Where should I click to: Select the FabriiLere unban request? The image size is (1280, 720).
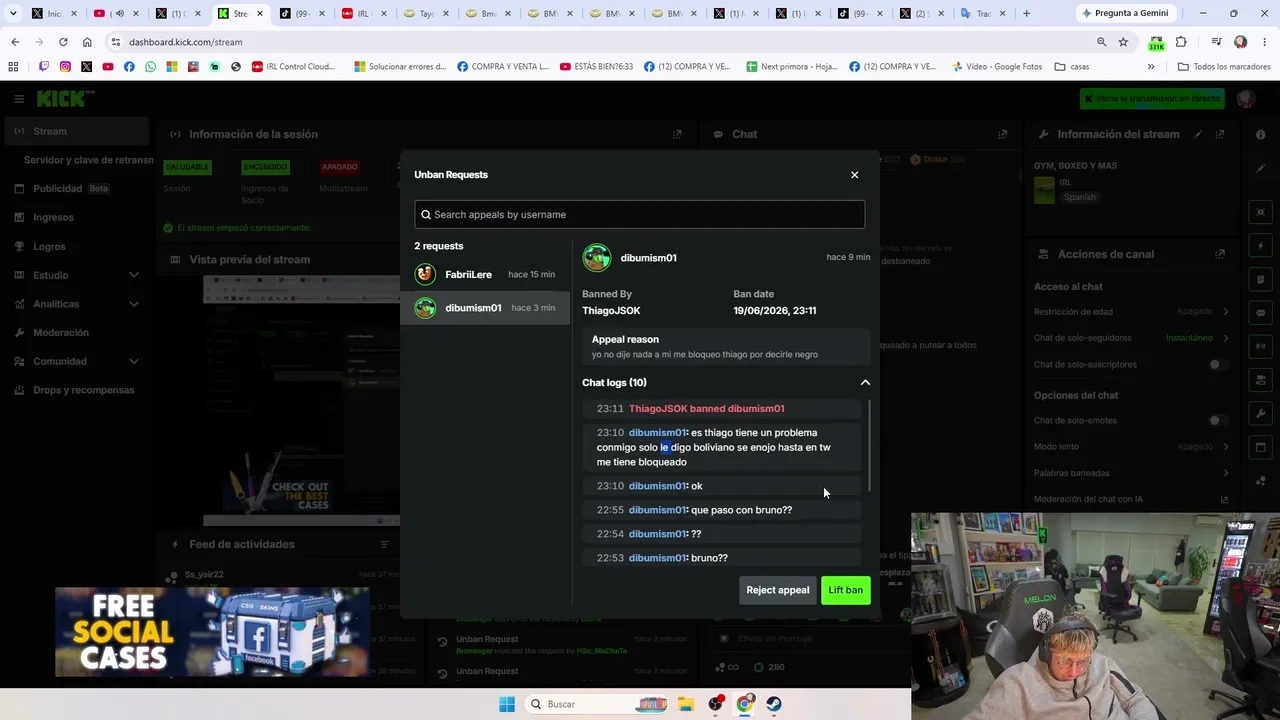point(485,274)
